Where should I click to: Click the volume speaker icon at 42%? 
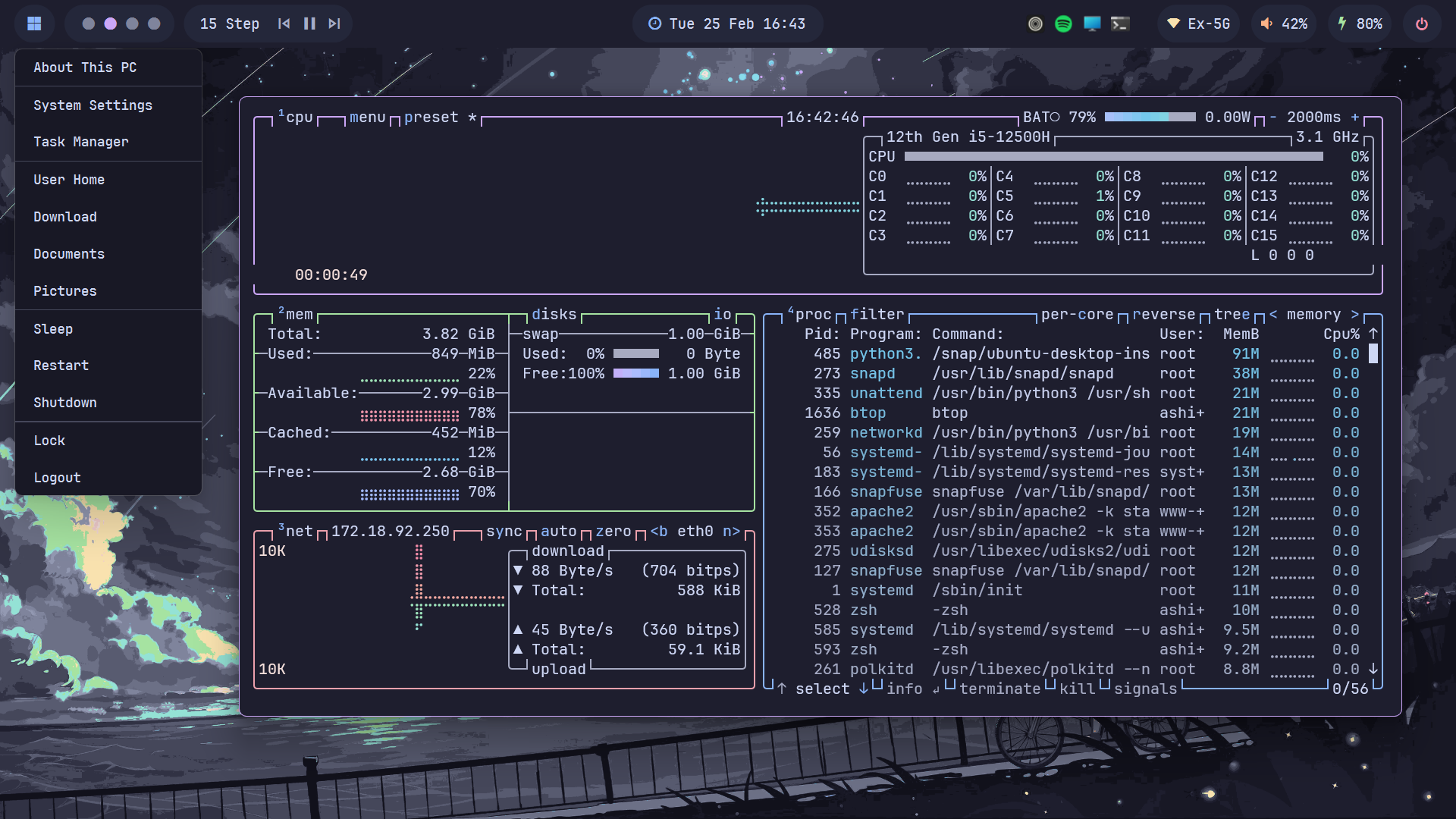click(1266, 24)
